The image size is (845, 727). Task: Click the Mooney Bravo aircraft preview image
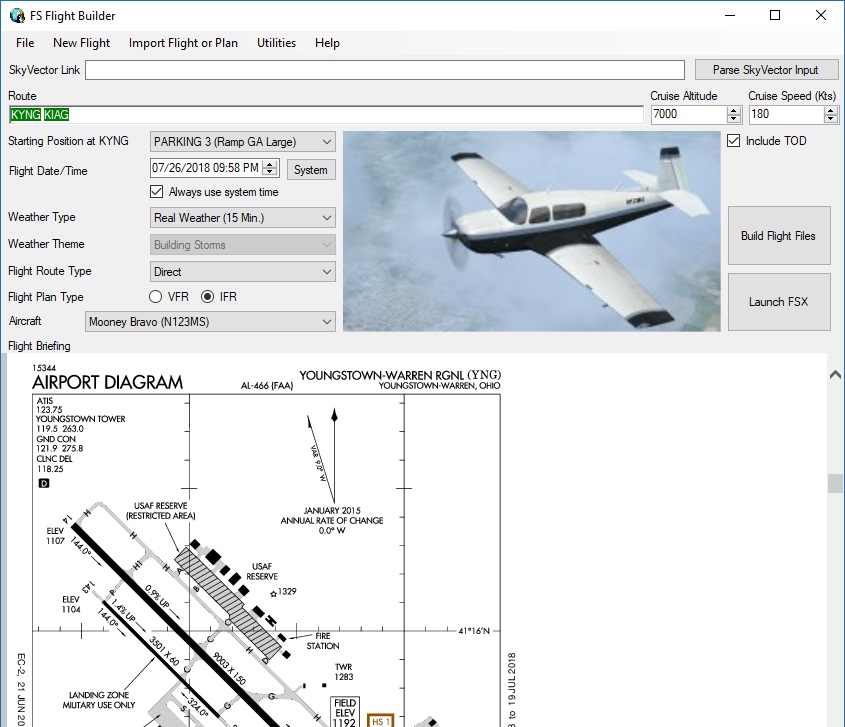(531, 231)
